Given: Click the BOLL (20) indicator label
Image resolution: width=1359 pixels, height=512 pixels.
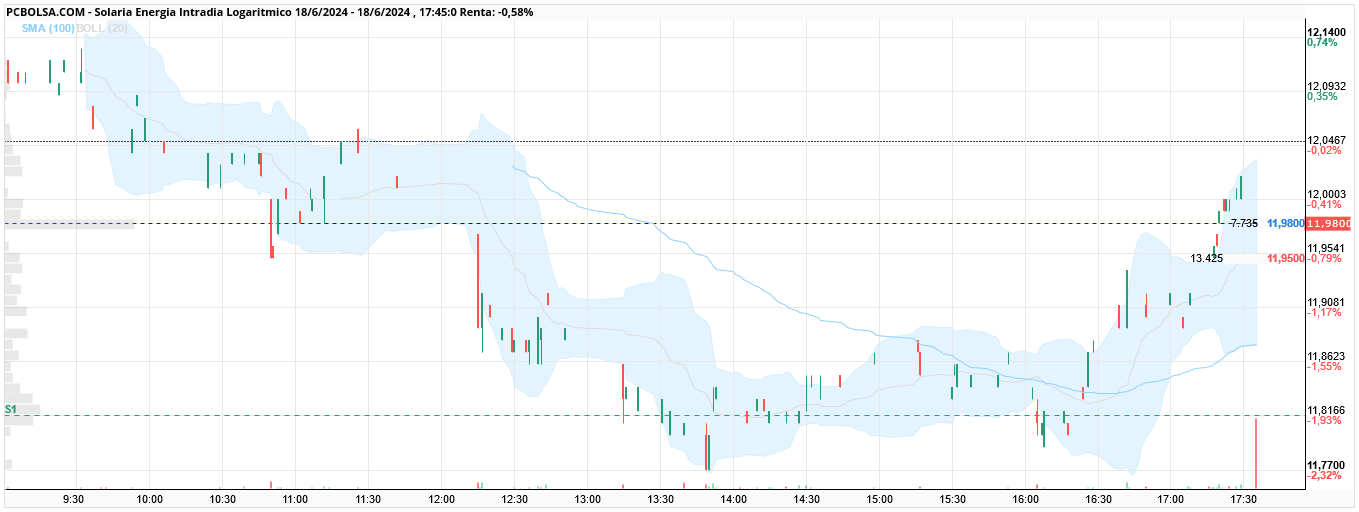Looking at the screenshot, I should (x=101, y=29).
